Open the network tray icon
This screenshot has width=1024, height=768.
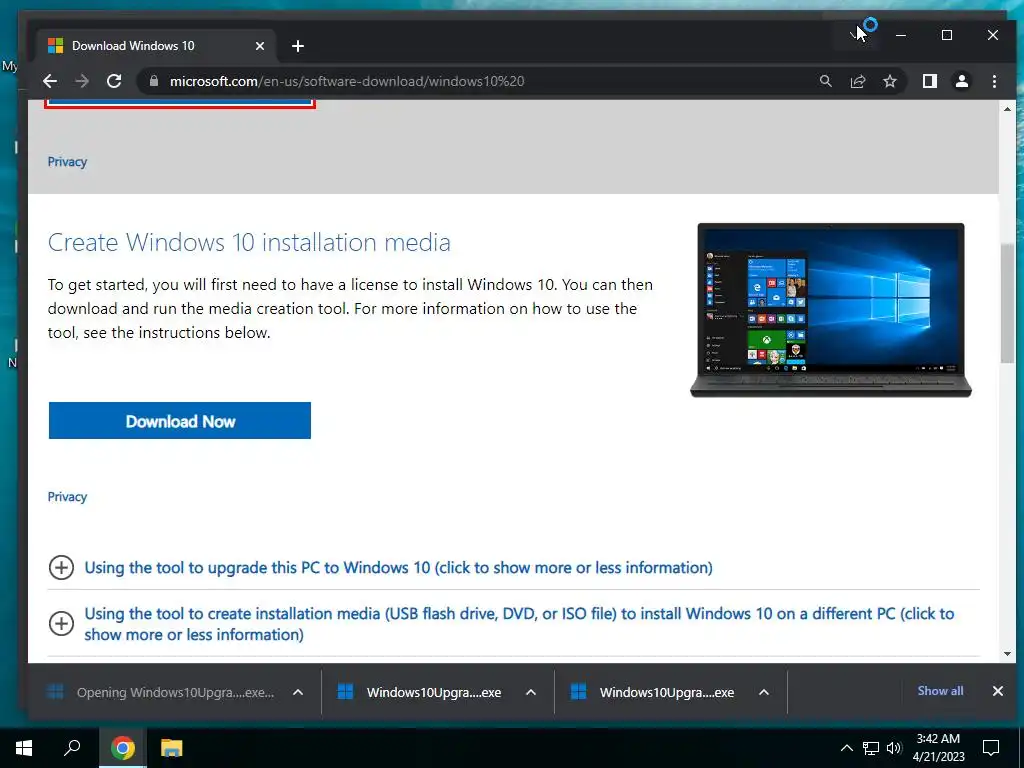pos(871,748)
